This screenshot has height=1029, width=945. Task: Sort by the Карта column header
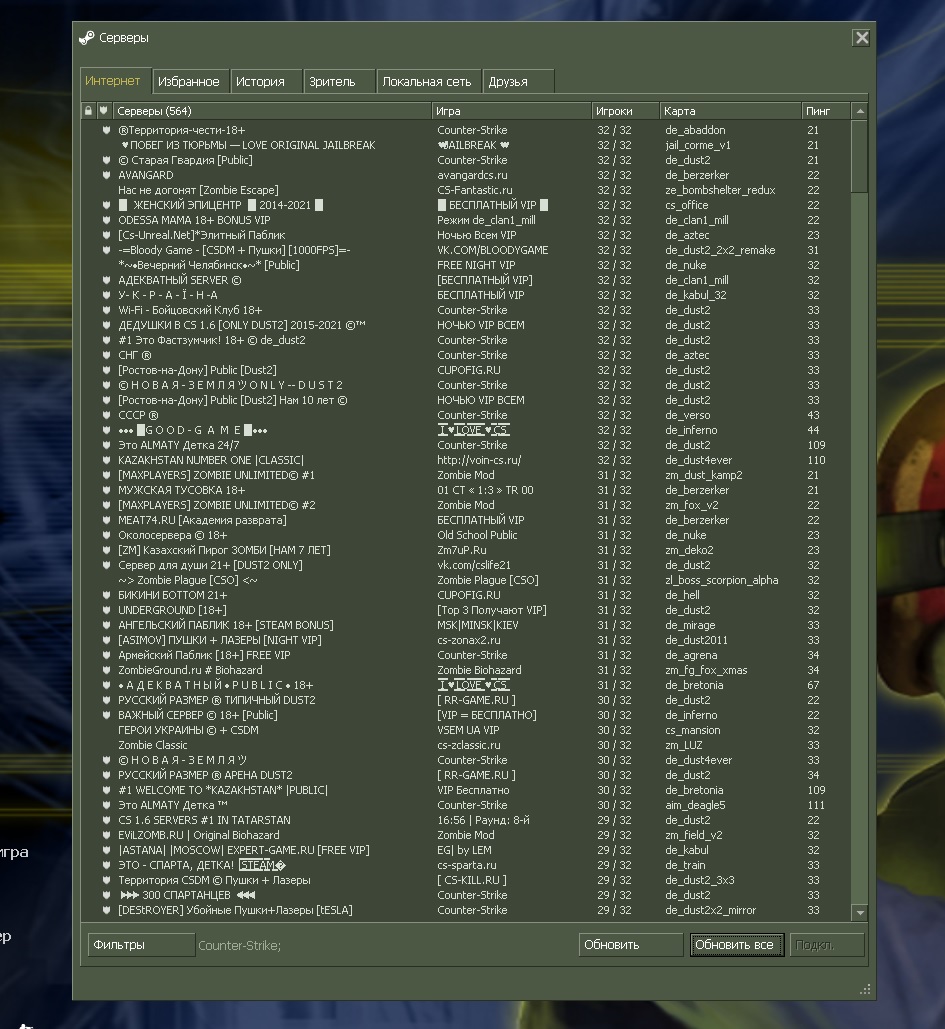(x=730, y=111)
